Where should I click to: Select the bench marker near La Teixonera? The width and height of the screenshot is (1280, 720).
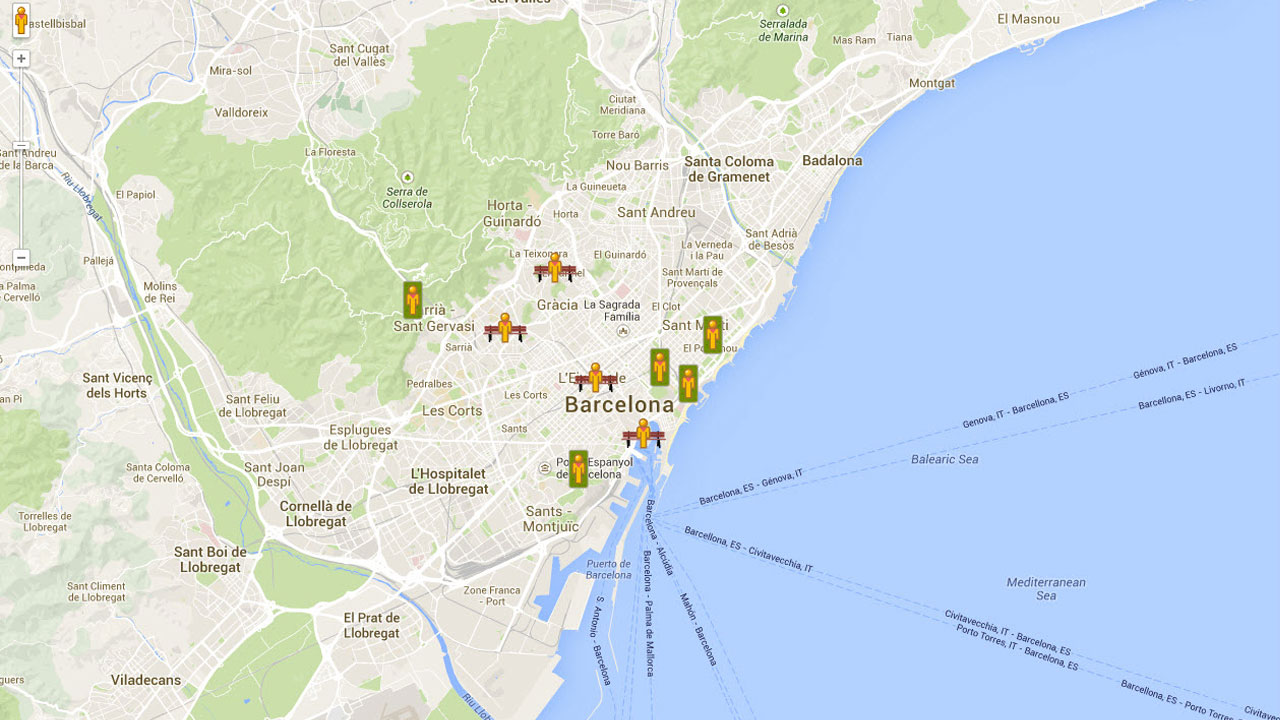point(555,268)
